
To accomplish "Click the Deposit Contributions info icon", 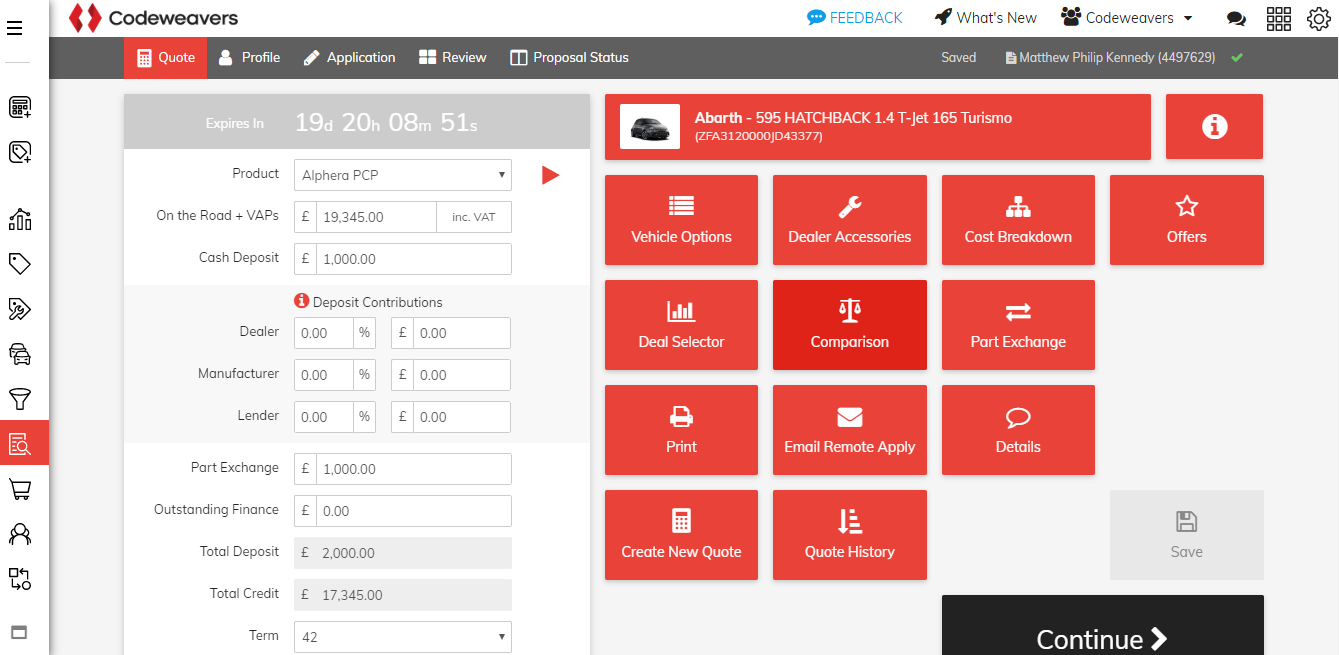I will 301,301.
